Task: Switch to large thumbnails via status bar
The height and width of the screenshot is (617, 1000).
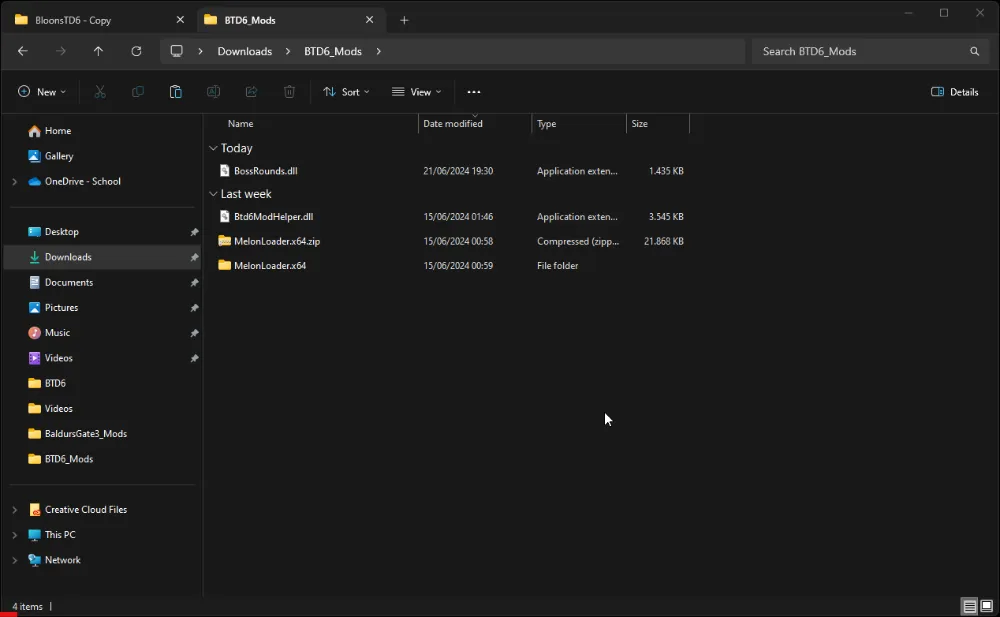Action: pos(985,606)
